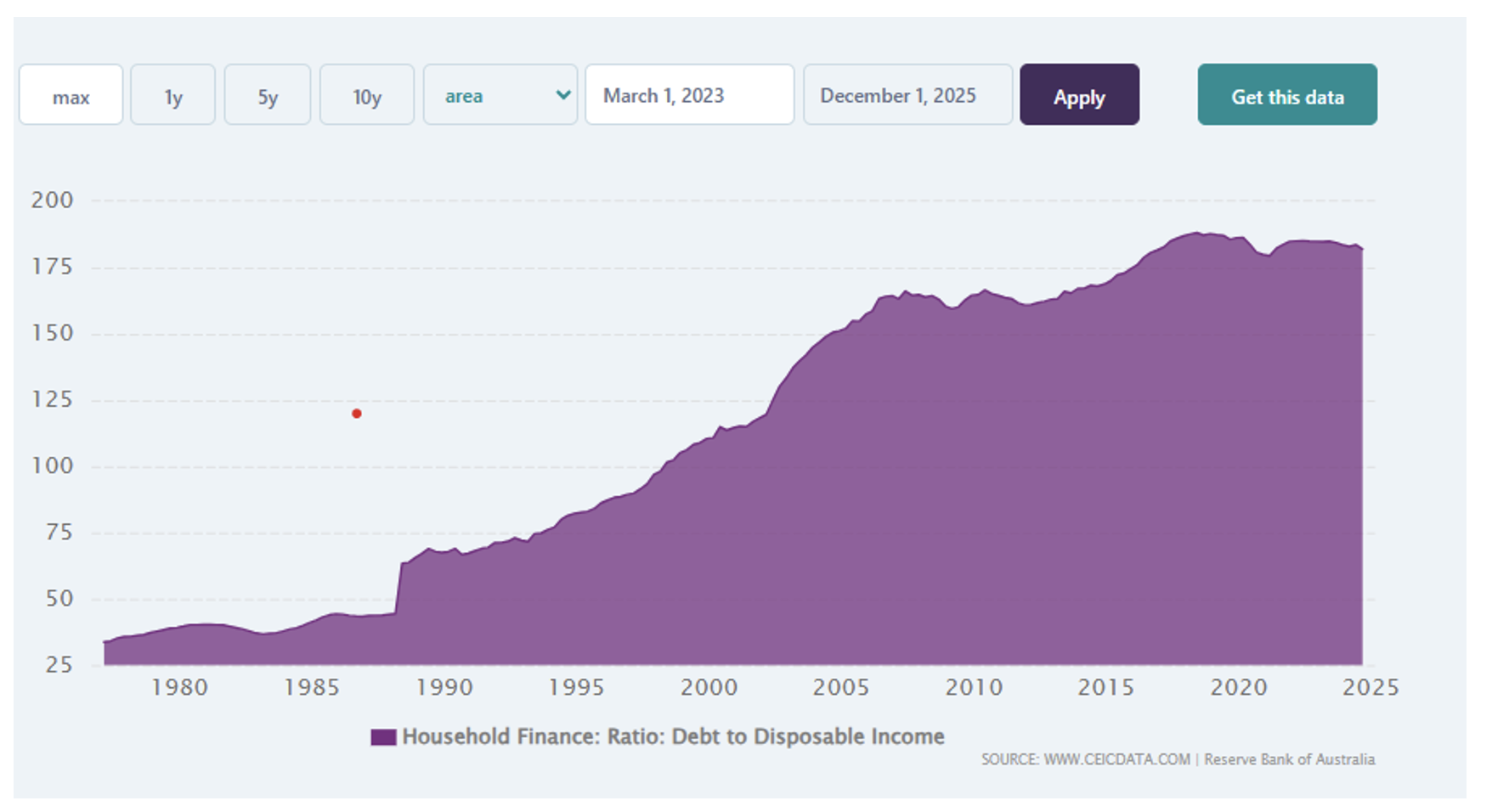Click the 2025 x-axis label
Viewport: 1492px width, 812px height.
(x=1370, y=687)
